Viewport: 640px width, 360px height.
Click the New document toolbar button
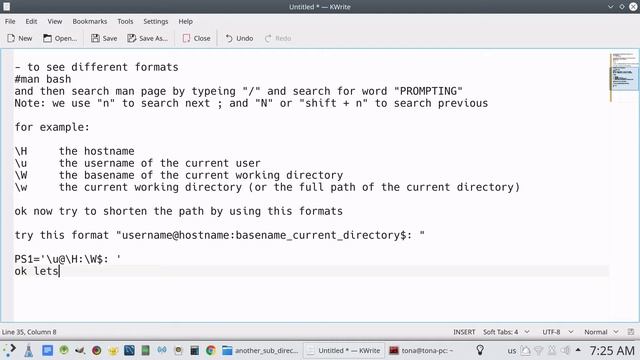(x=20, y=38)
